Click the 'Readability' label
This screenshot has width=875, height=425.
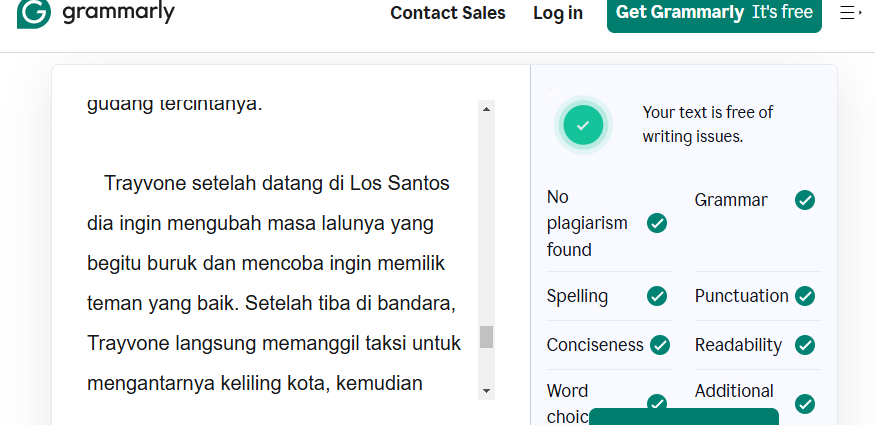click(x=738, y=345)
